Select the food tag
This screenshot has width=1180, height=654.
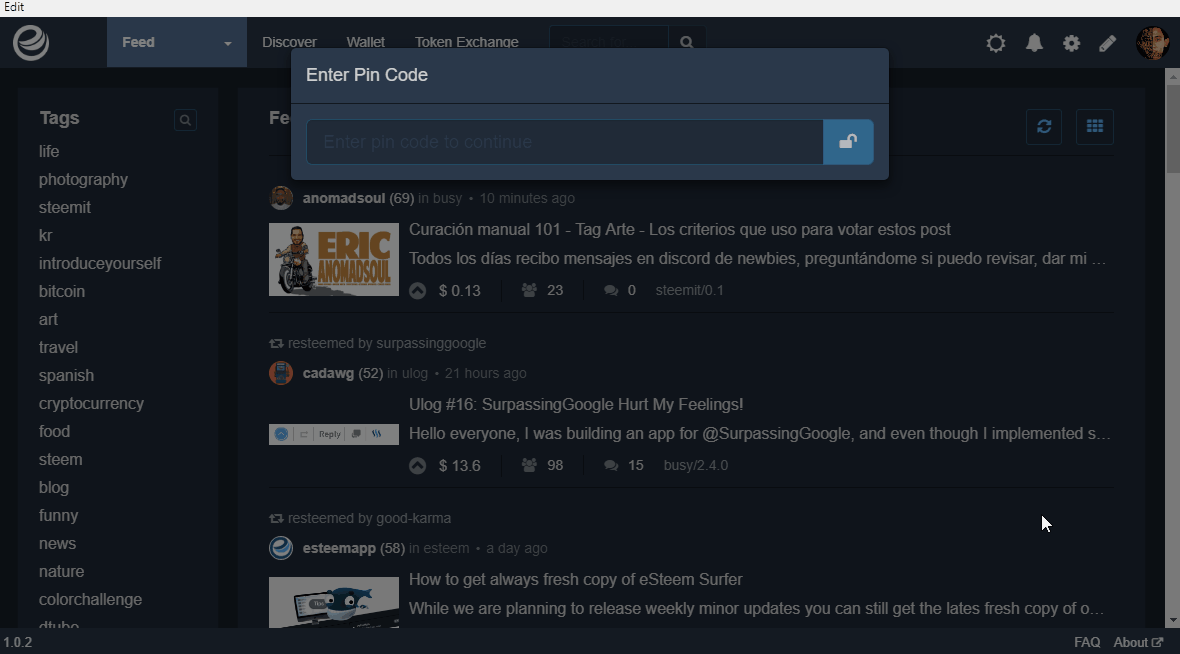[54, 431]
